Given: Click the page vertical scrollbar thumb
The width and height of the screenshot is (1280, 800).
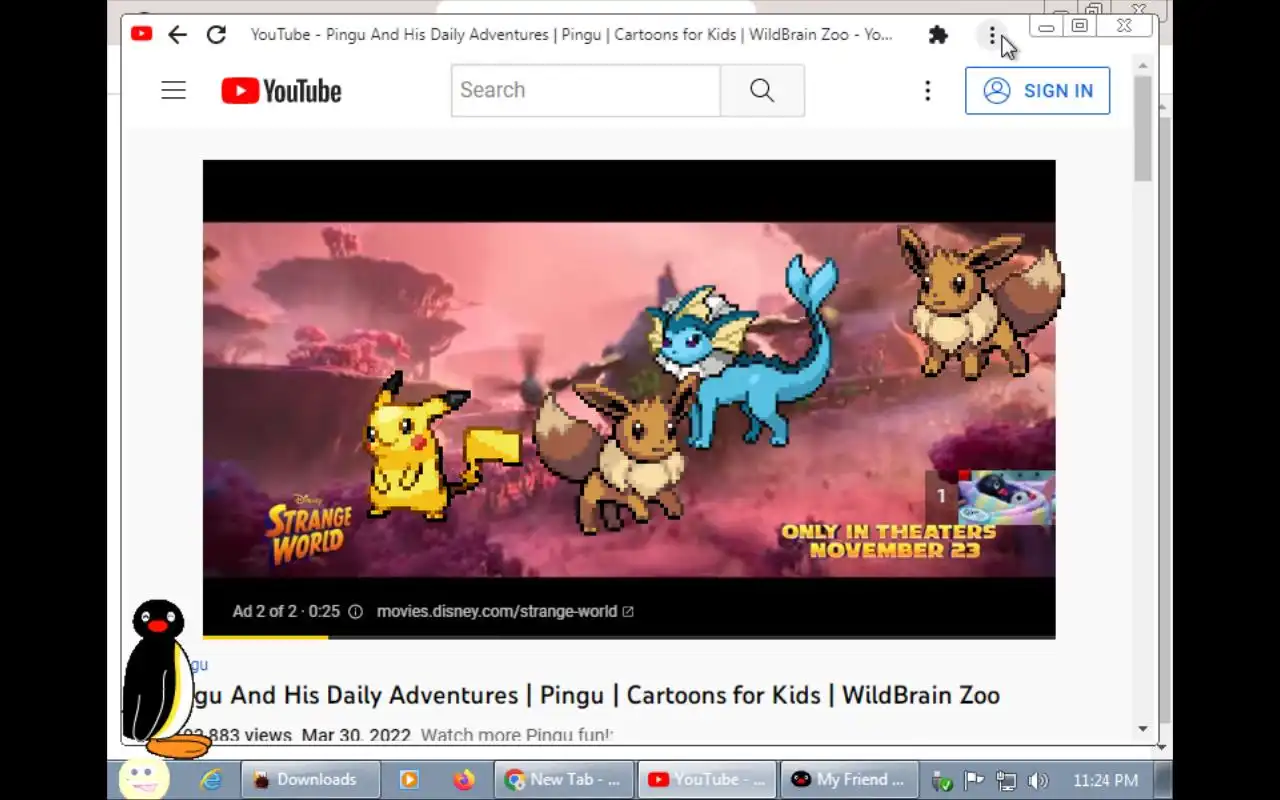Looking at the screenshot, I should tap(1143, 128).
